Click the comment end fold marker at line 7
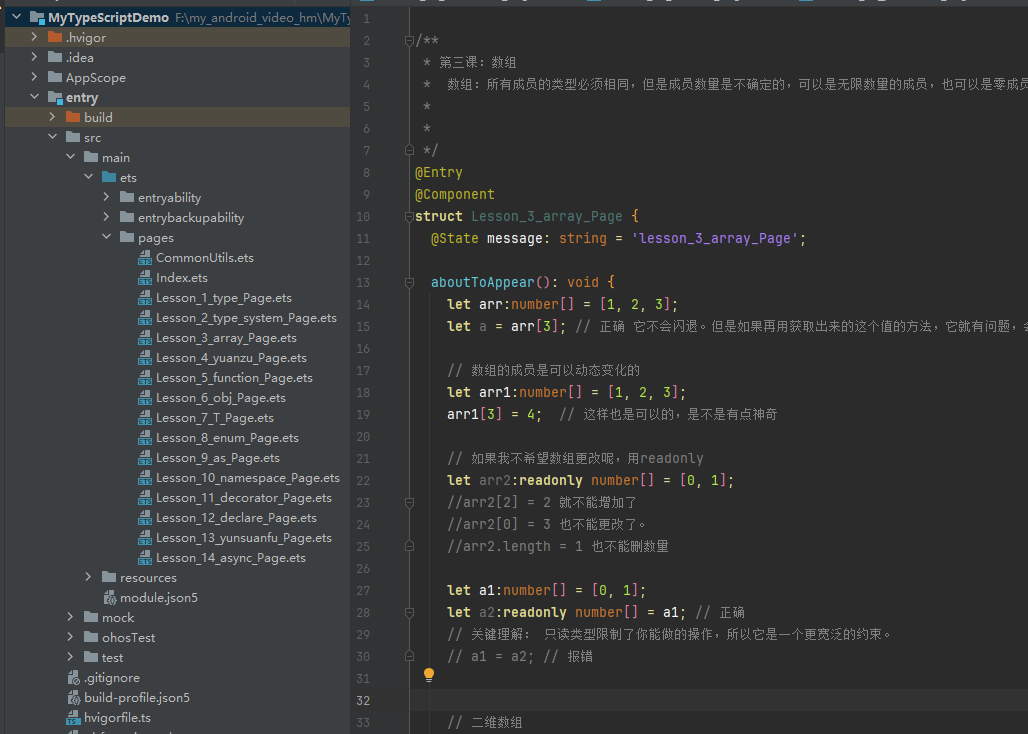The width and height of the screenshot is (1028, 734). coord(409,150)
